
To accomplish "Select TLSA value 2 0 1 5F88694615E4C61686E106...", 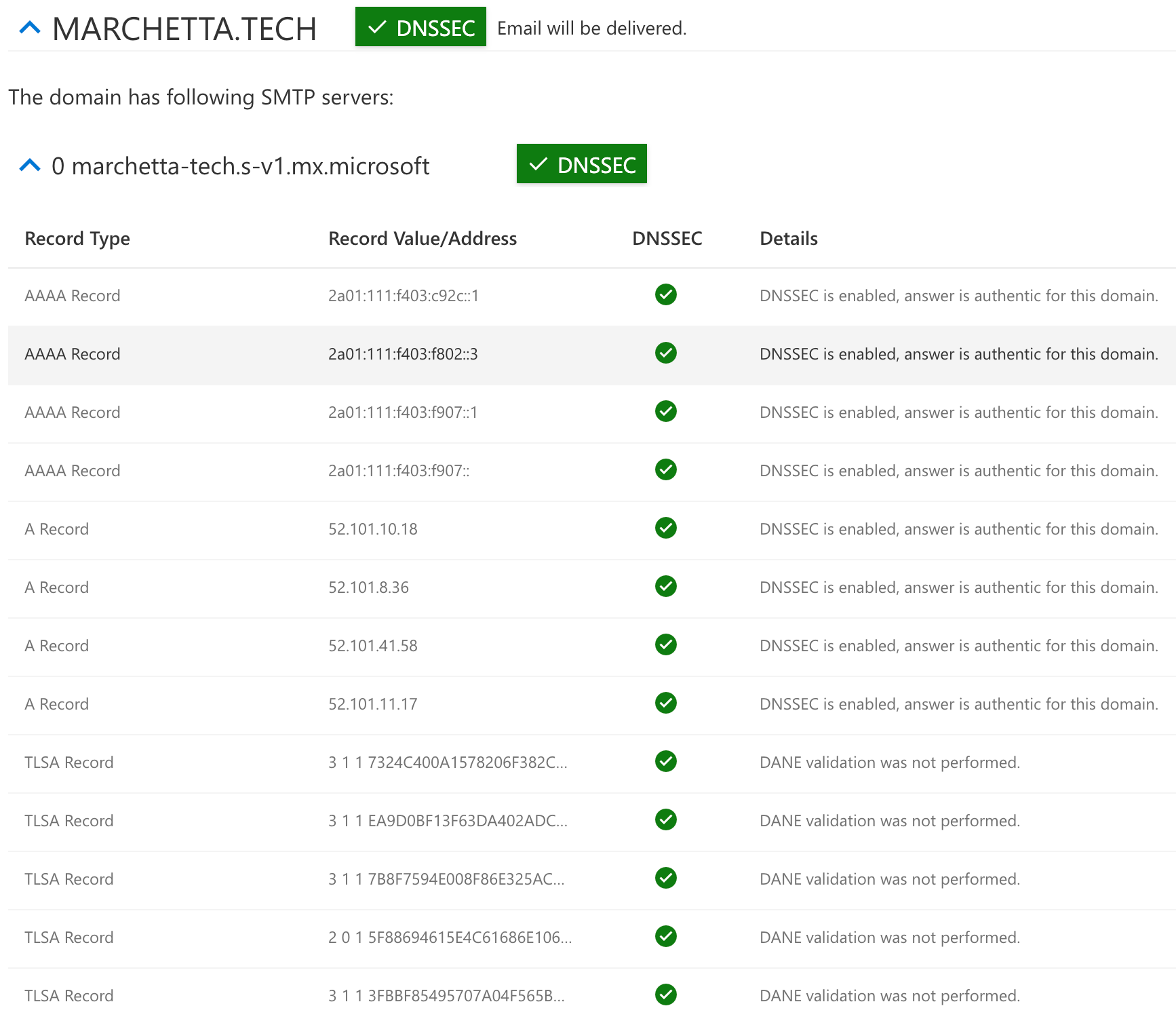I will click(450, 938).
